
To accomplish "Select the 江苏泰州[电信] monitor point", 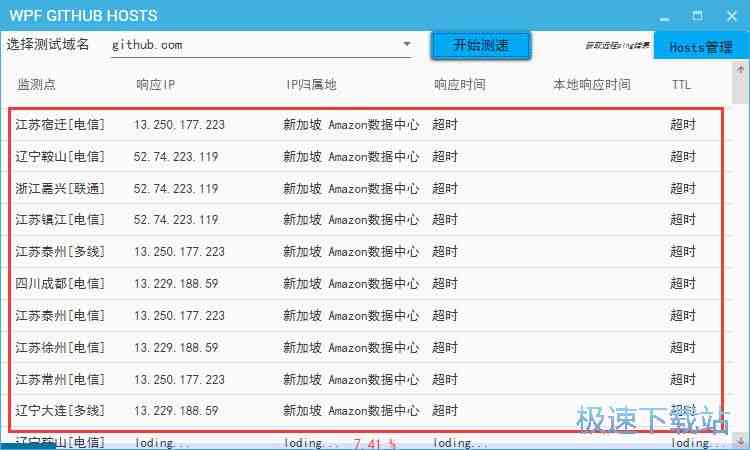I will coord(60,316).
